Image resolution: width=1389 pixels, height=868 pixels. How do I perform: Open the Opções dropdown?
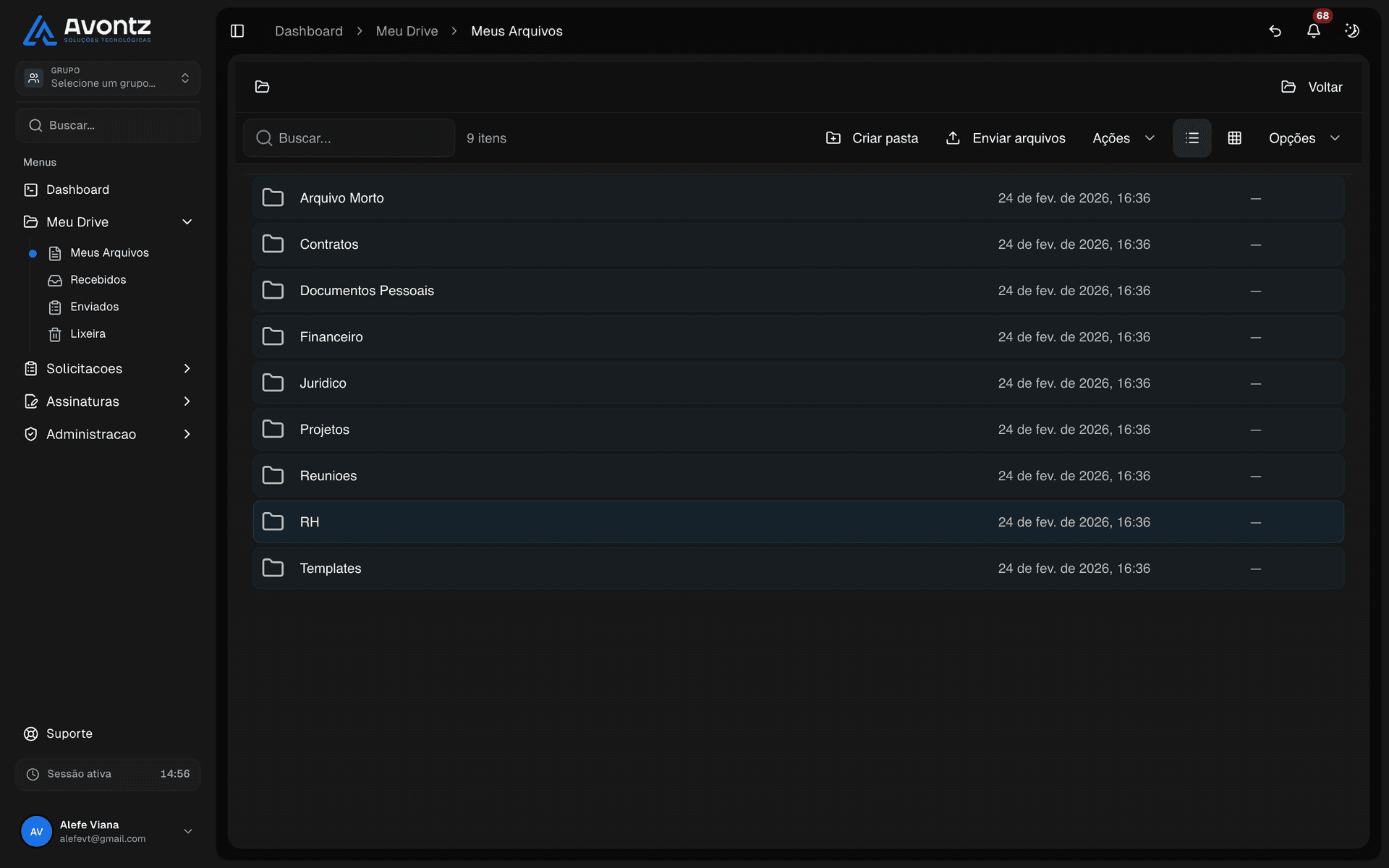coord(1304,138)
